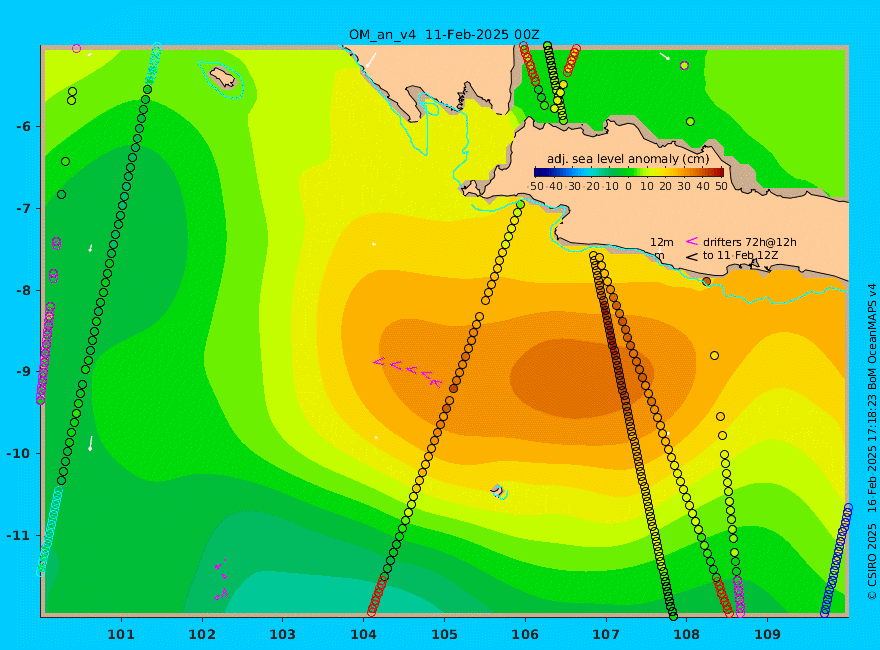Click the magenta drifter markers near 102E, 11.5S
880x650 pixels.
coord(221,580)
